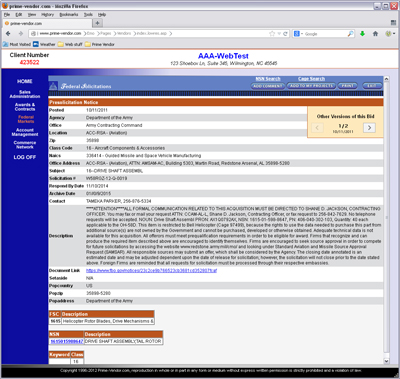The height and width of the screenshot is (379, 400).
Task: Go to next version of this bid
Action: tap(369, 128)
